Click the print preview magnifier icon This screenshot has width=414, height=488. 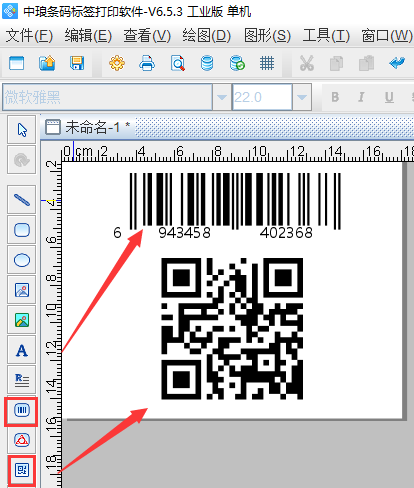177,63
